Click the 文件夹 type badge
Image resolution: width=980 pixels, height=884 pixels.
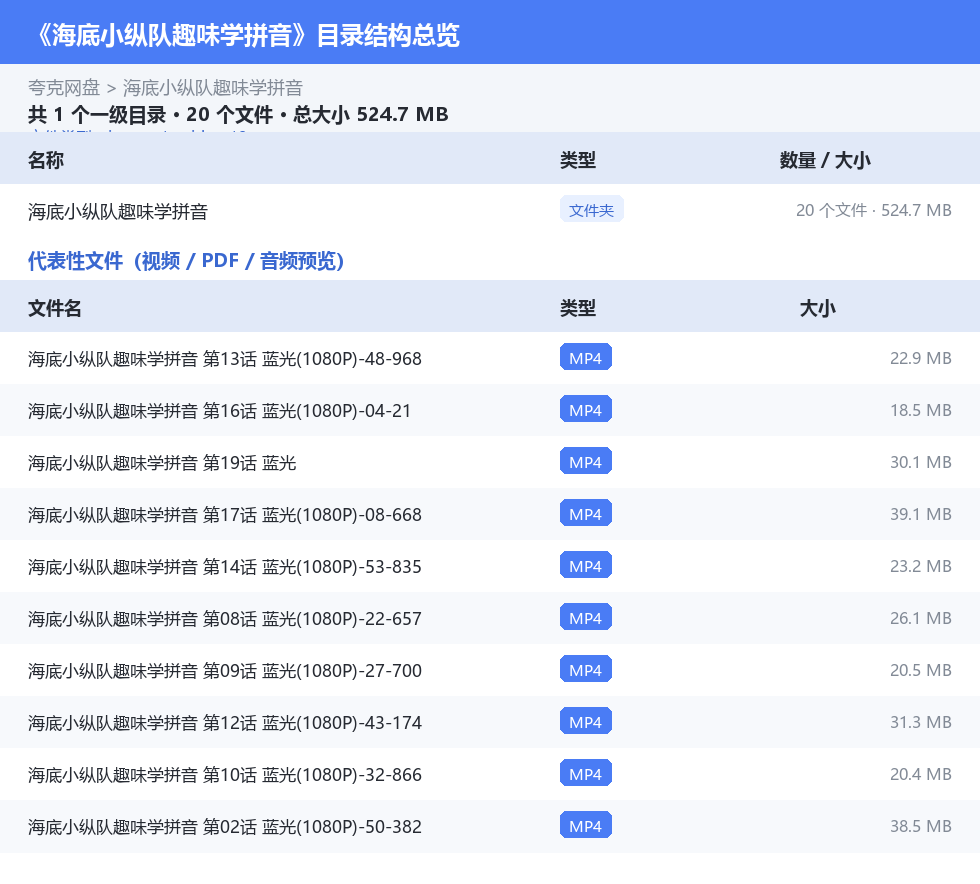tap(591, 210)
